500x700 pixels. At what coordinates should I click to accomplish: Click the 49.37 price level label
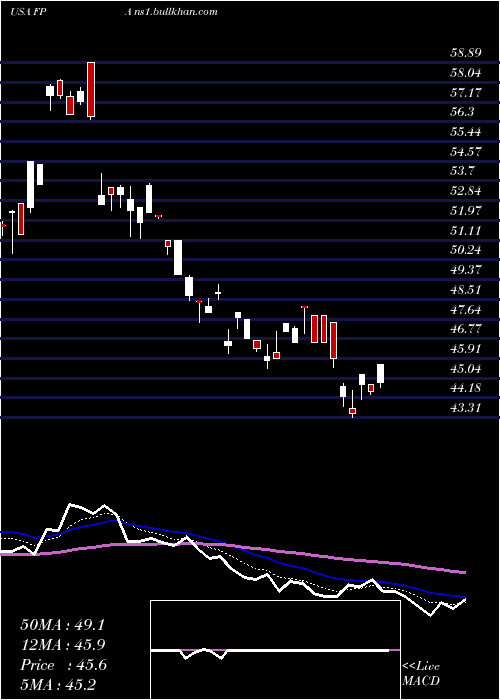coord(465,270)
